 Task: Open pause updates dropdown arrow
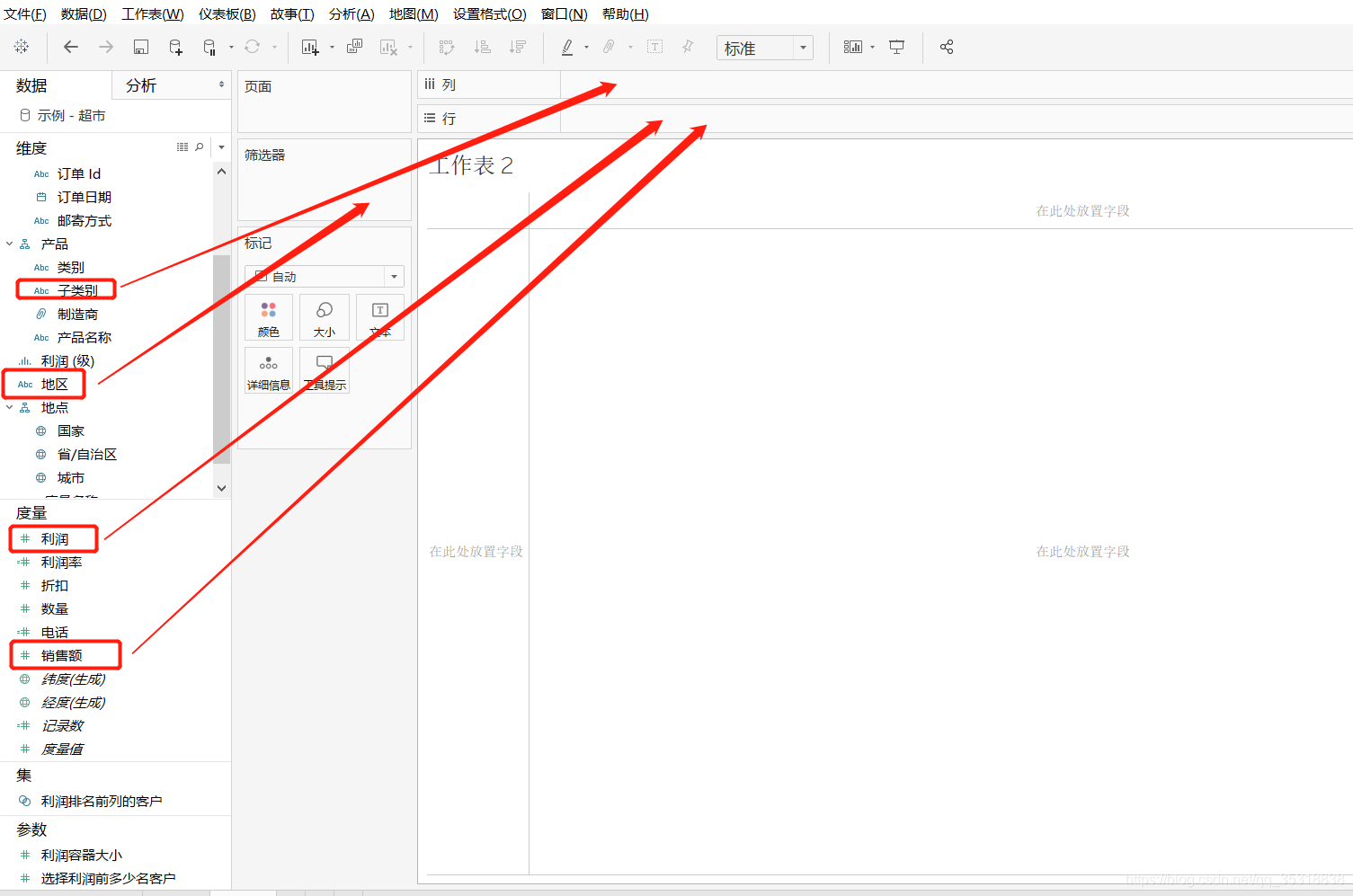(x=231, y=47)
